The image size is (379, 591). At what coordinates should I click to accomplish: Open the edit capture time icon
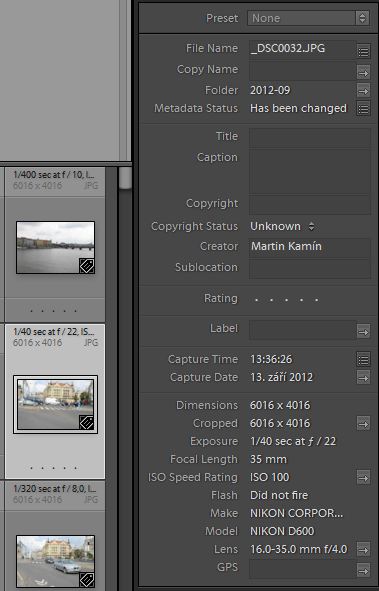point(363,360)
